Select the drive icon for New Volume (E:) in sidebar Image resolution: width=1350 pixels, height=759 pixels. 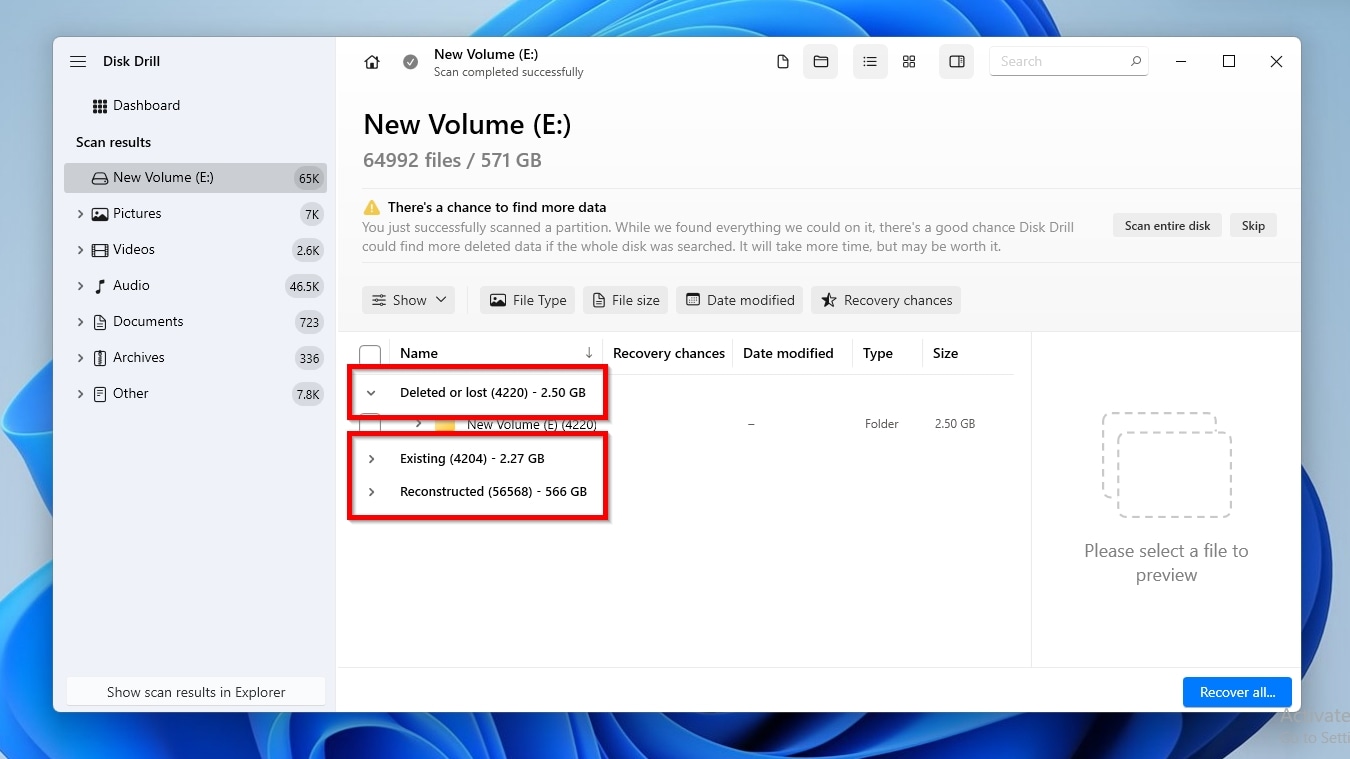pyautogui.click(x=100, y=178)
